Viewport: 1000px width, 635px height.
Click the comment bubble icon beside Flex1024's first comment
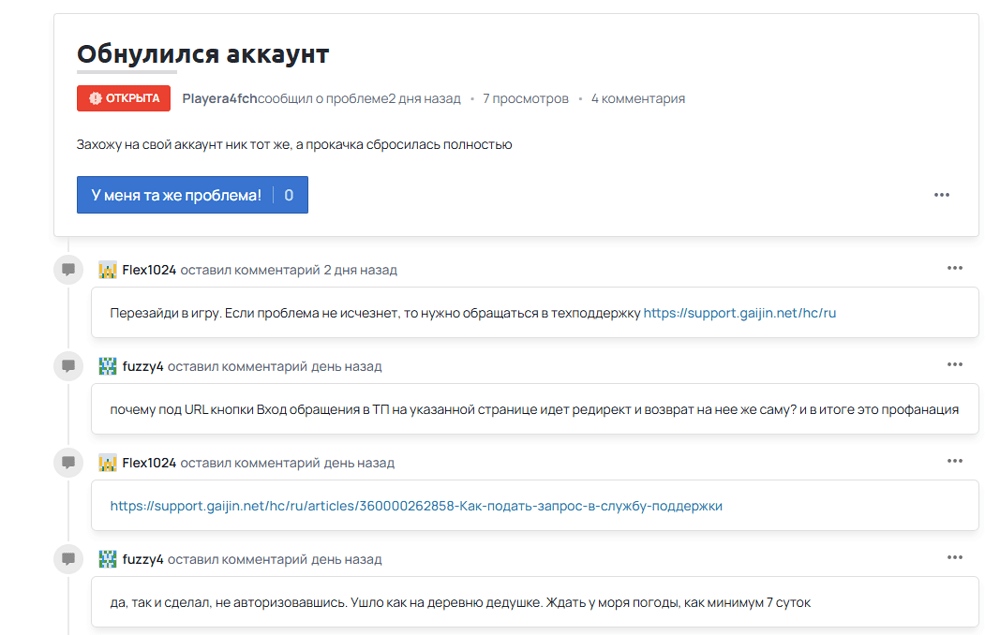click(67, 269)
